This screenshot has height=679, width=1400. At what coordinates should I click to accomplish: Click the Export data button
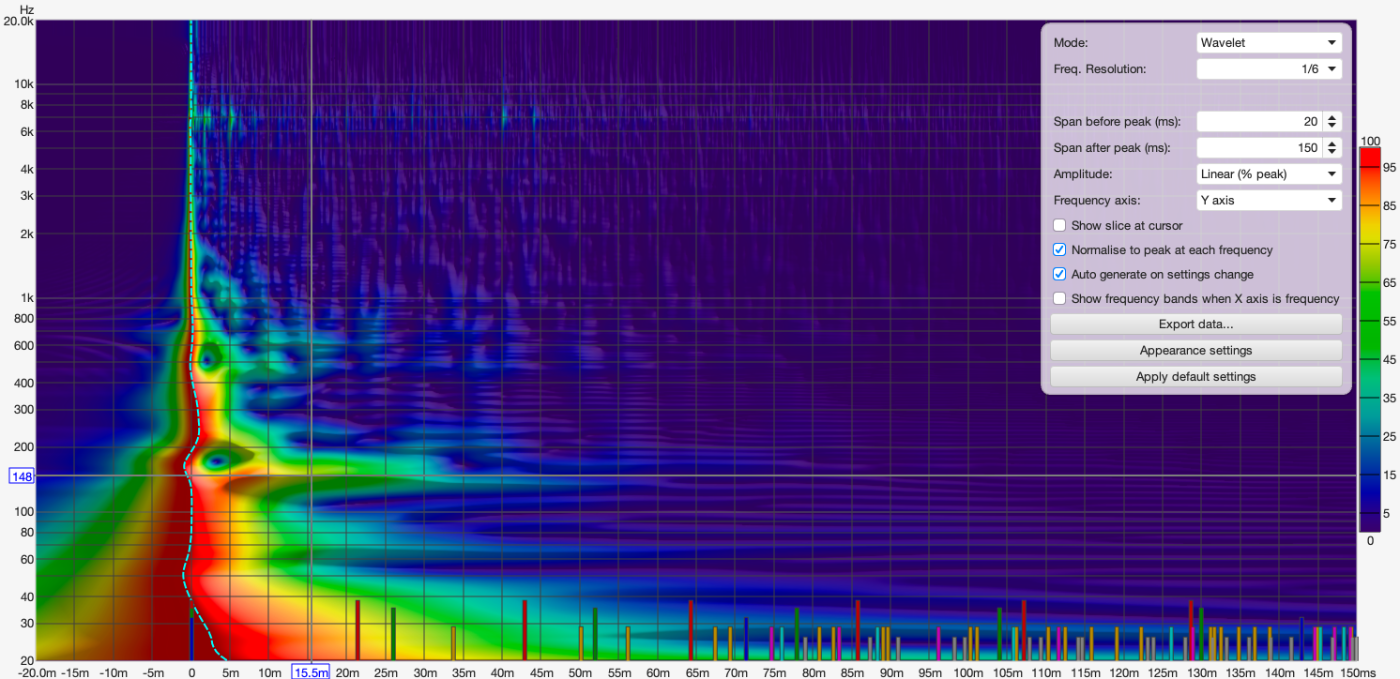[x=1195, y=324]
